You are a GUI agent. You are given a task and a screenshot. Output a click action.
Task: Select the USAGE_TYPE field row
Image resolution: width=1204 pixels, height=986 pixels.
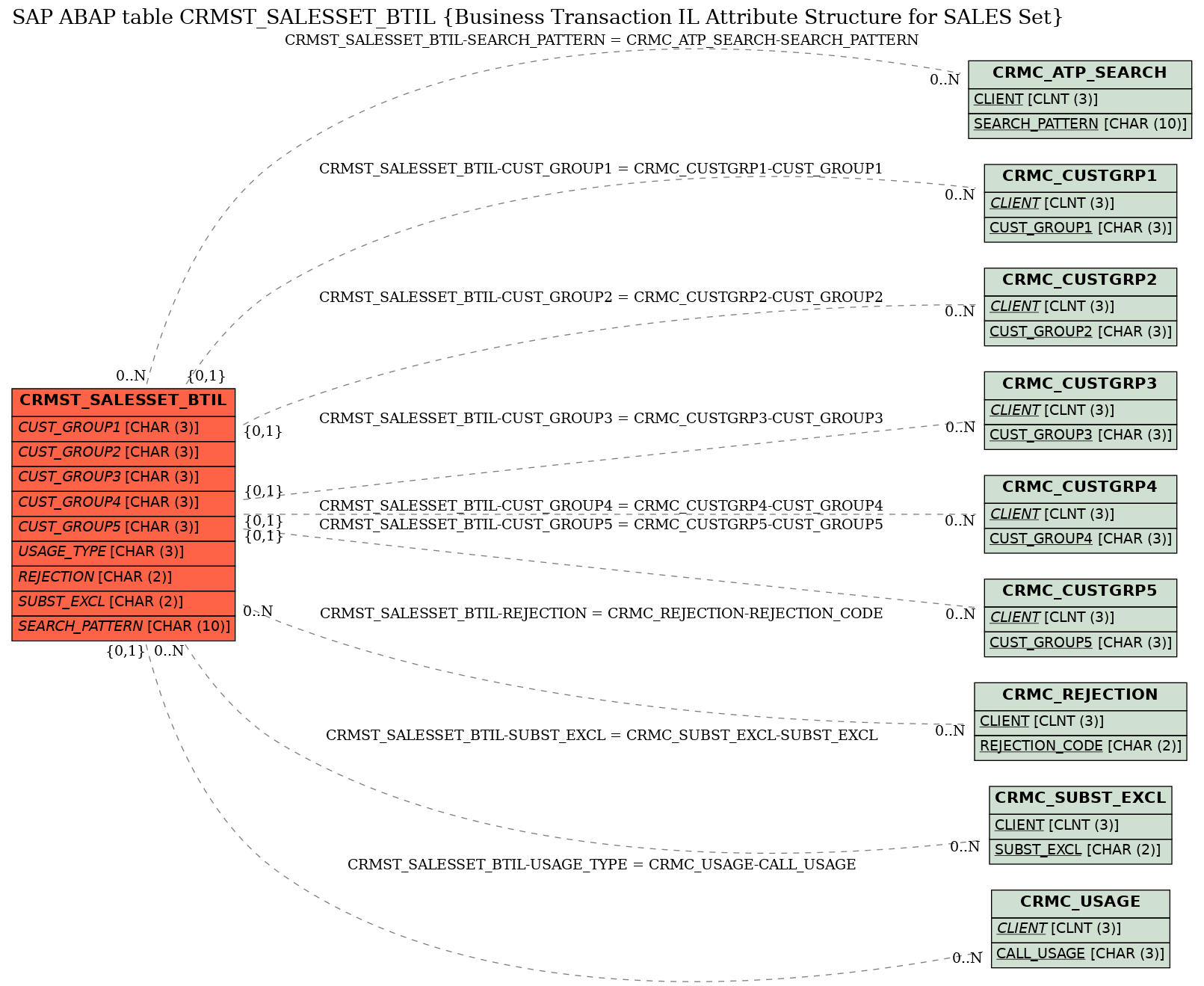point(123,552)
